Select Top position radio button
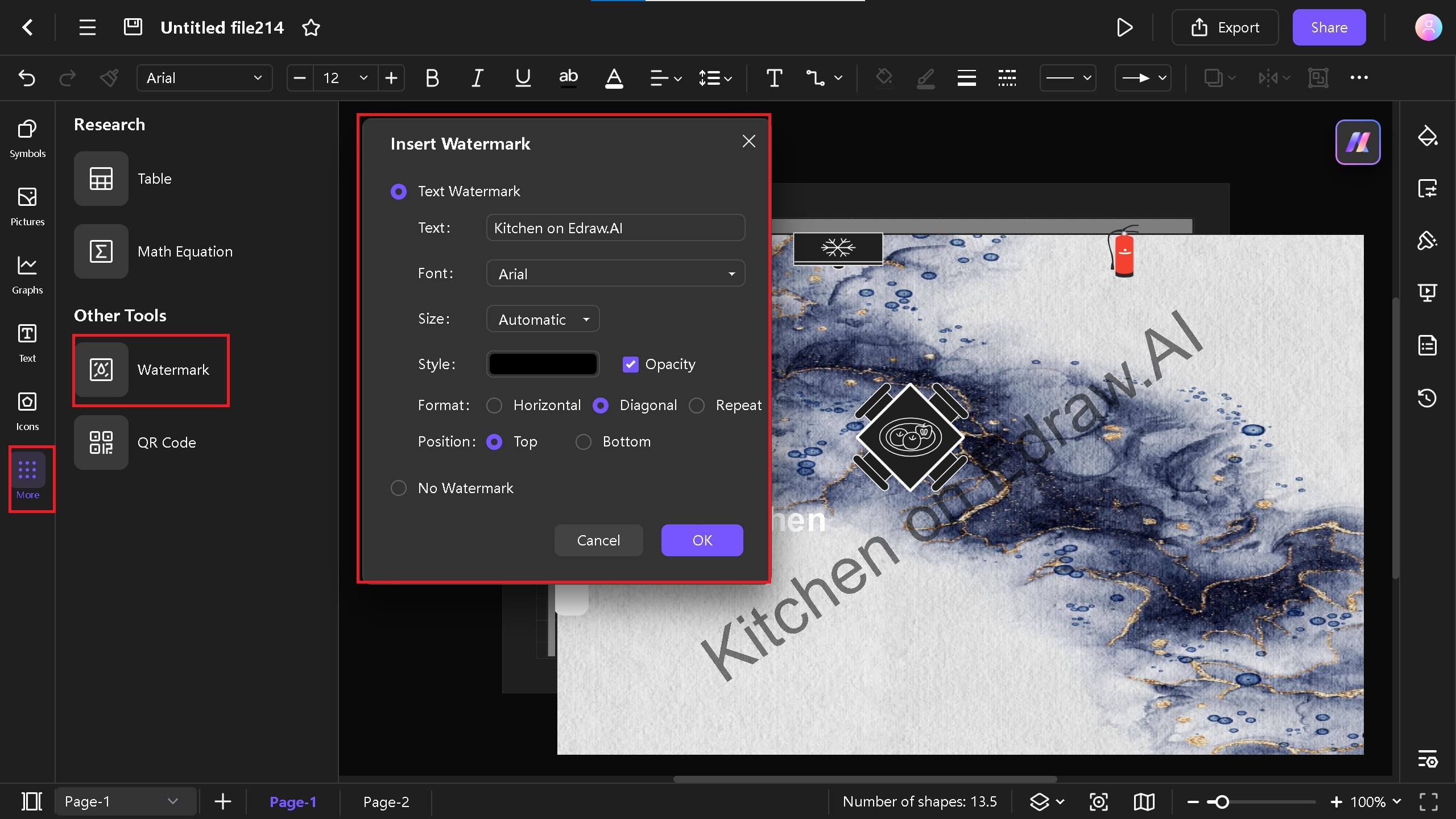 click(x=494, y=442)
